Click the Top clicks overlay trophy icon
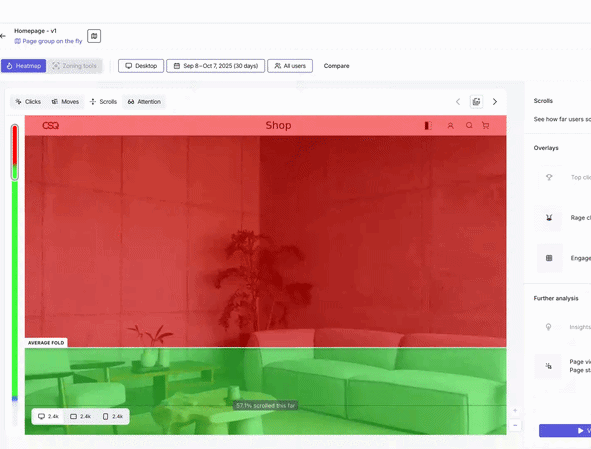 (549, 177)
